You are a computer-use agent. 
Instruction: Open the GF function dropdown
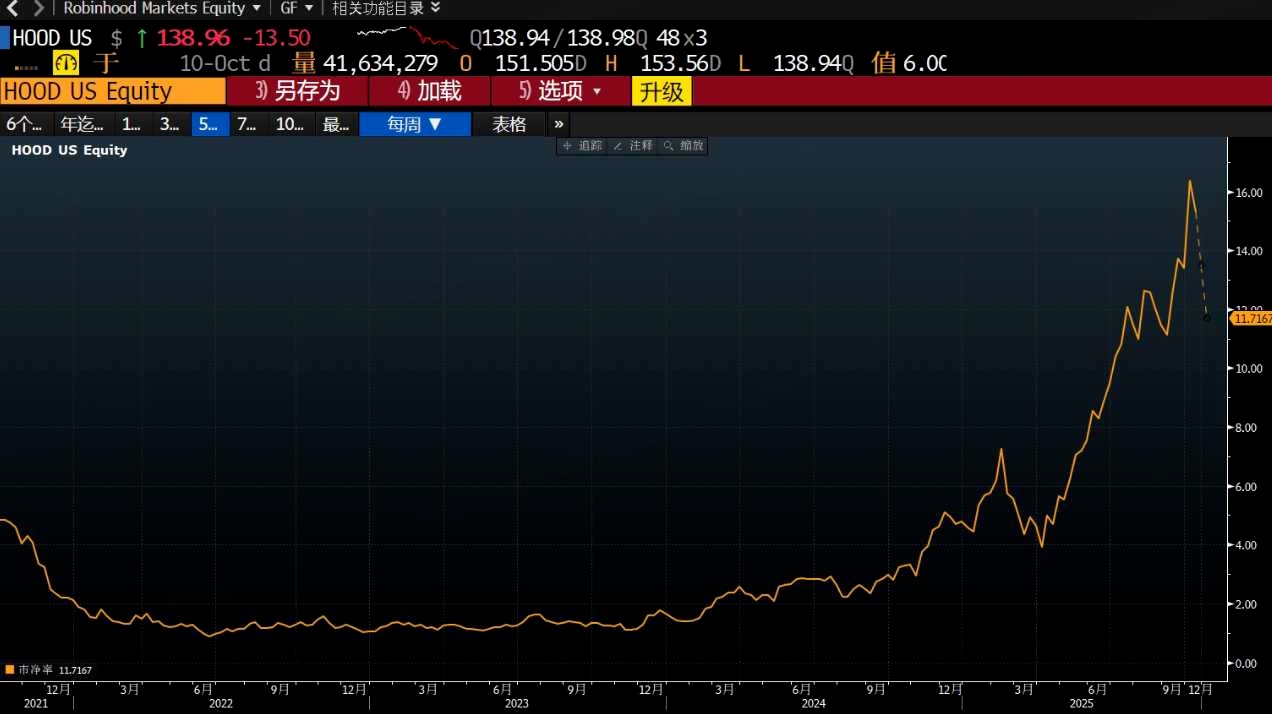(296, 8)
